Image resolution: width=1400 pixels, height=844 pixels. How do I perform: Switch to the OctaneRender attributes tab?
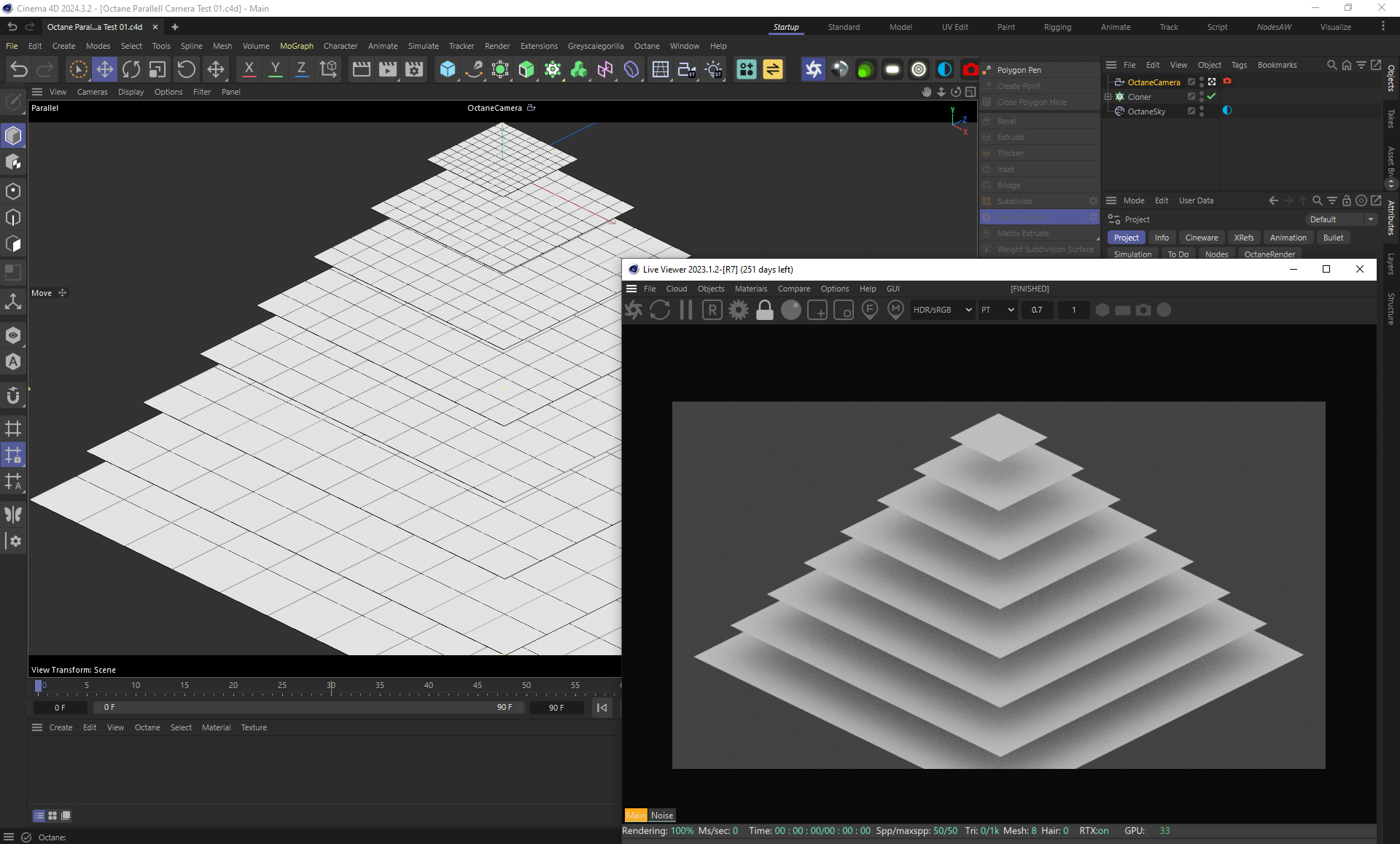tap(1269, 254)
